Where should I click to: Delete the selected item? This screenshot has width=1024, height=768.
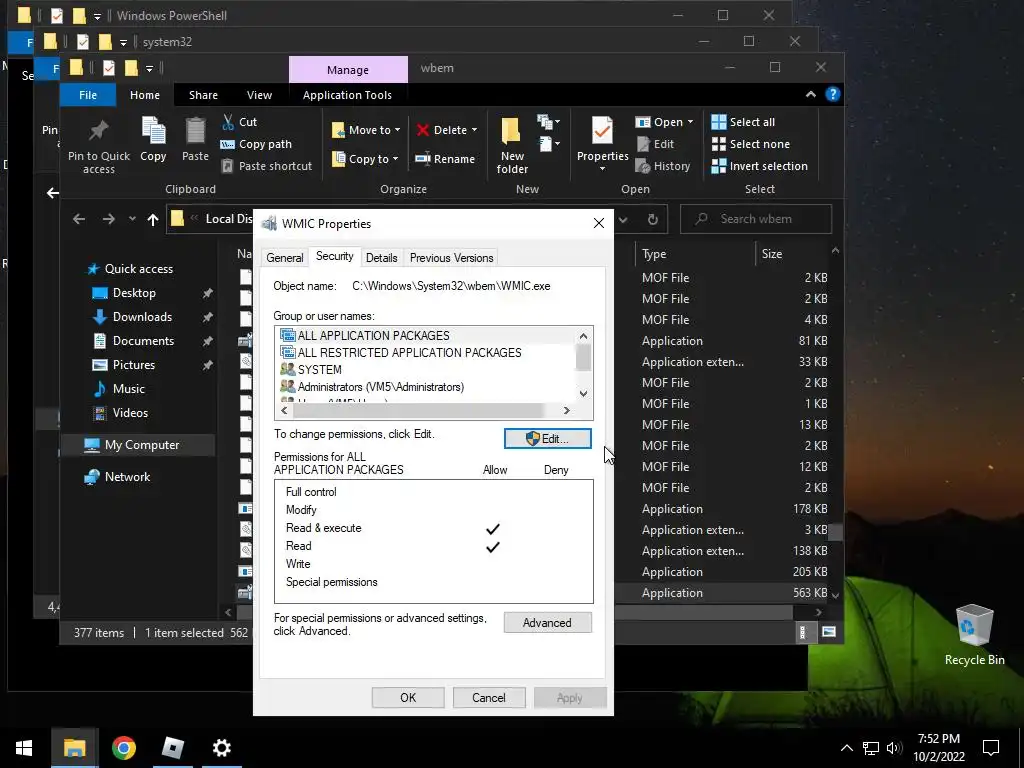[441, 130]
